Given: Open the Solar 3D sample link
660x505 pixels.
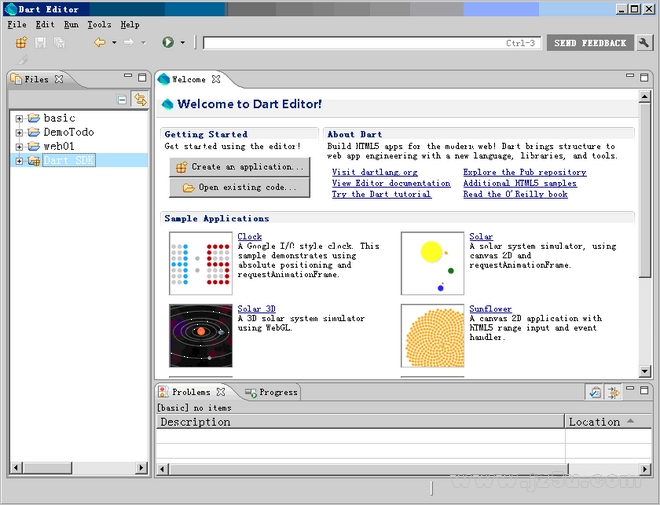Looking at the screenshot, I should click(x=256, y=309).
